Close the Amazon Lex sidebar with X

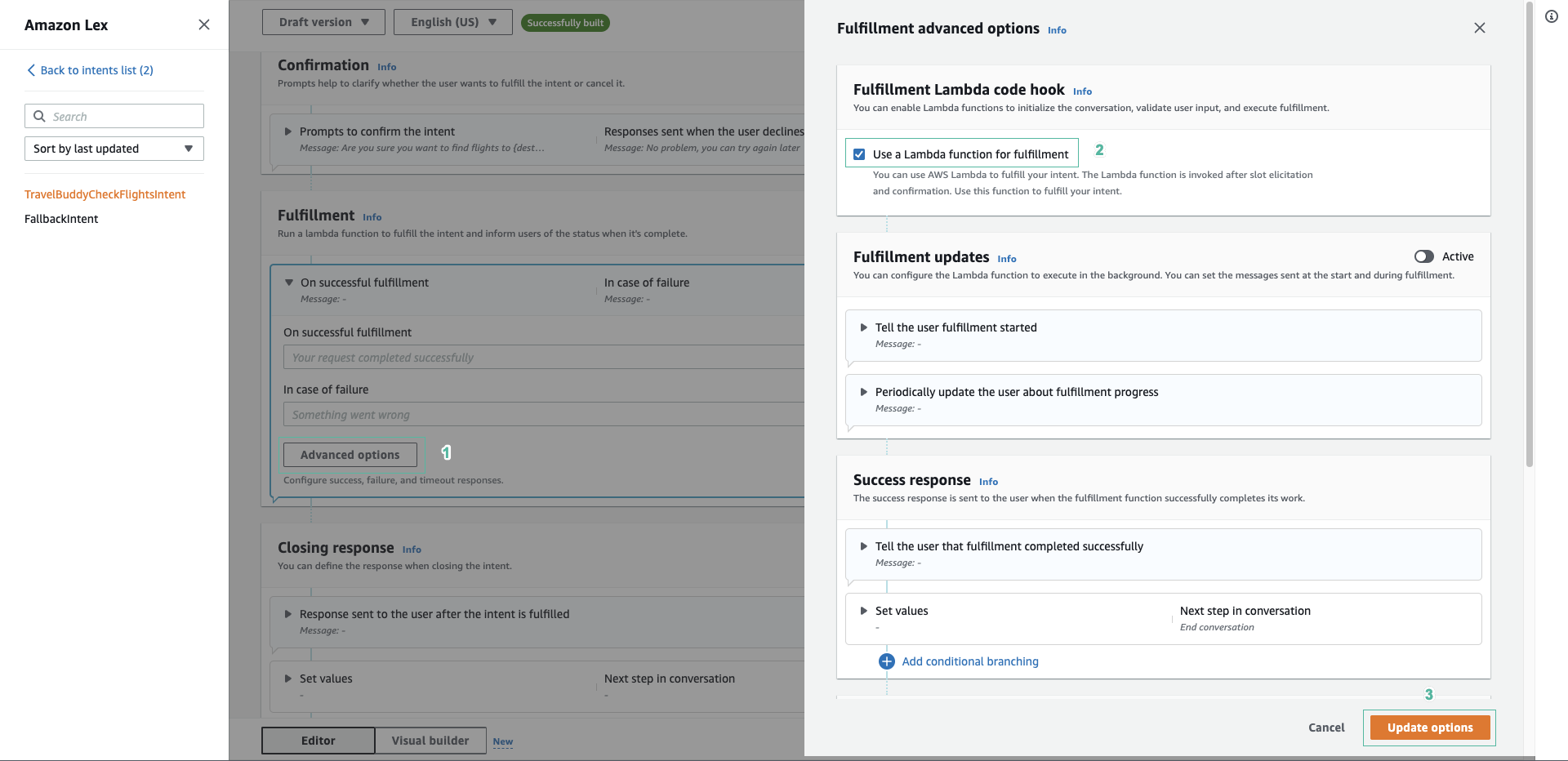(x=204, y=24)
